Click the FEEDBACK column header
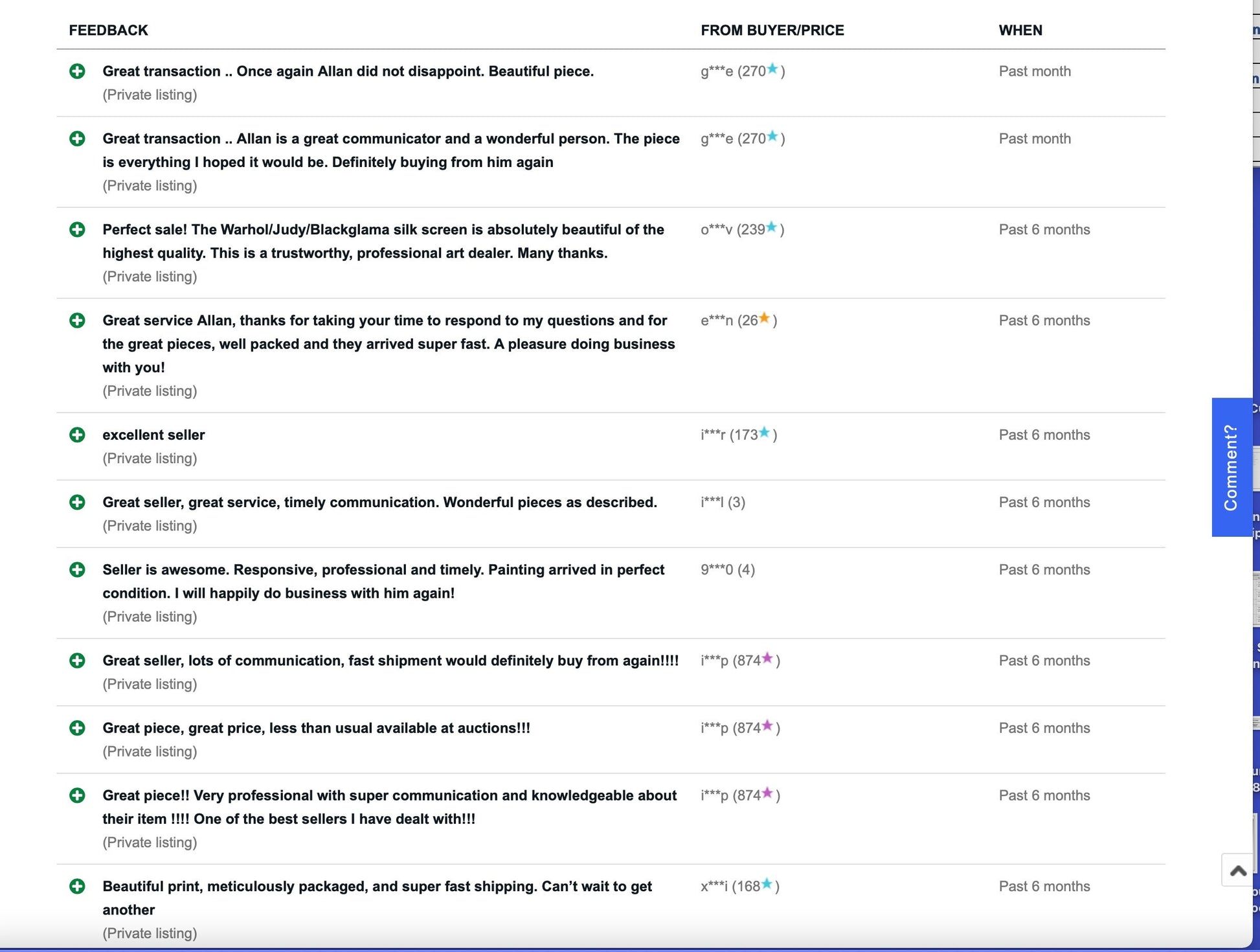This screenshot has height=952, width=1260. pyautogui.click(x=108, y=30)
